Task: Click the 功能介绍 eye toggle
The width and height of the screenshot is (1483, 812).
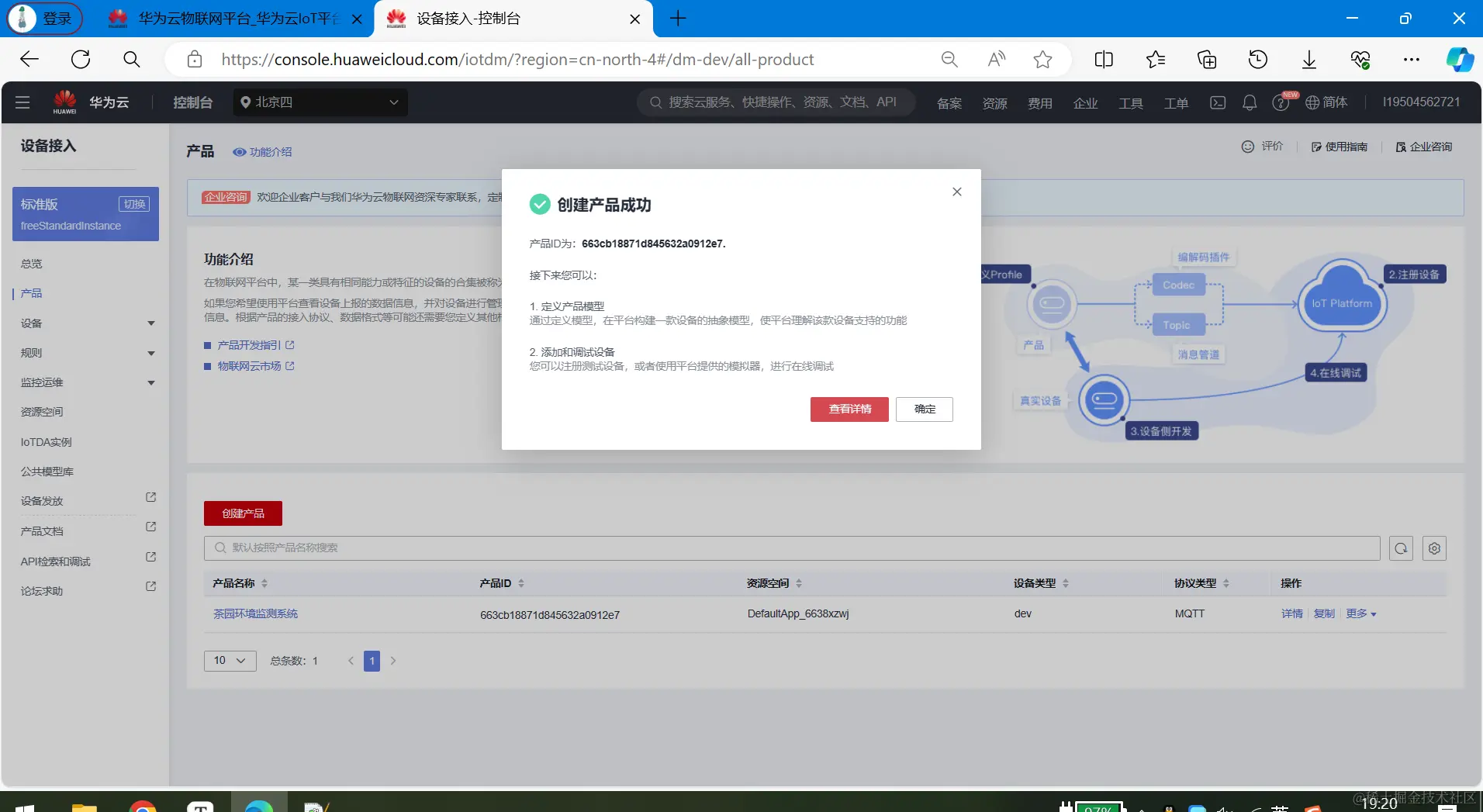Action: (x=262, y=152)
